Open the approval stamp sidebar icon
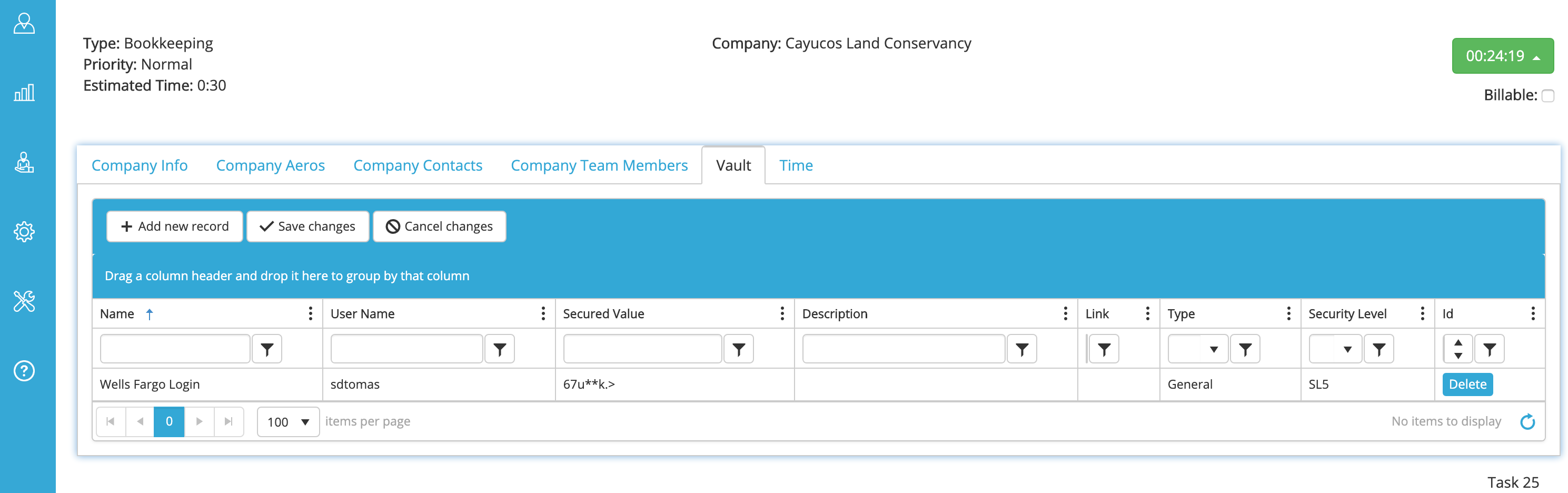The width and height of the screenshot is (1568, 493). click(24, 163)
